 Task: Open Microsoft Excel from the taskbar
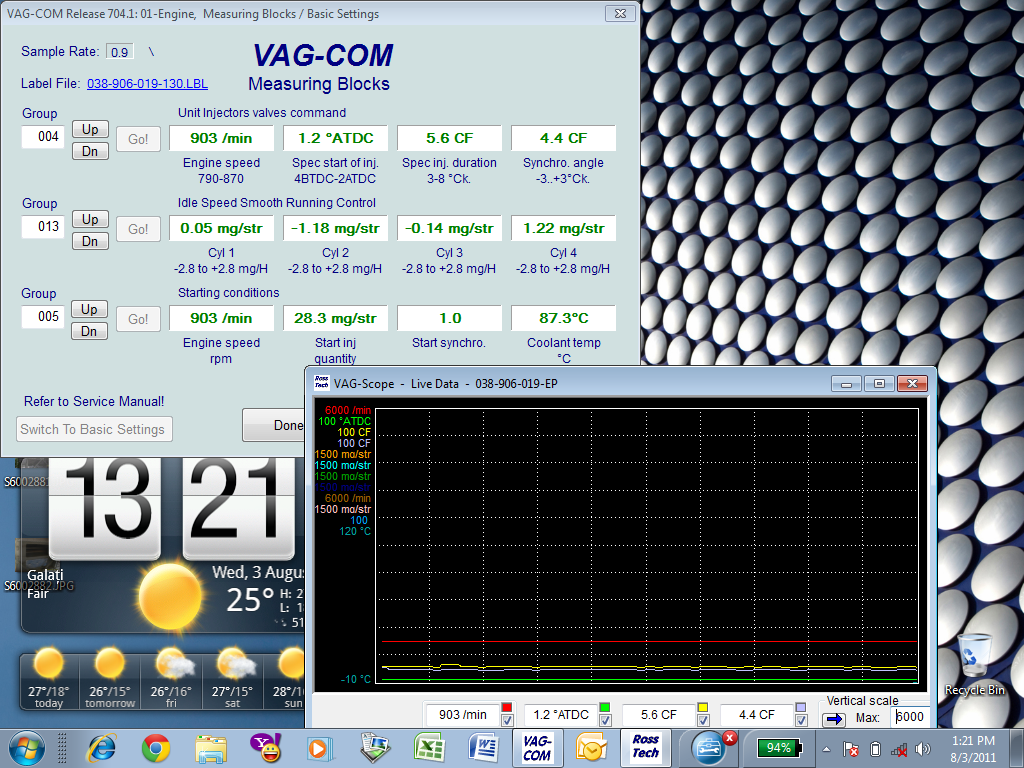[428, 748]
